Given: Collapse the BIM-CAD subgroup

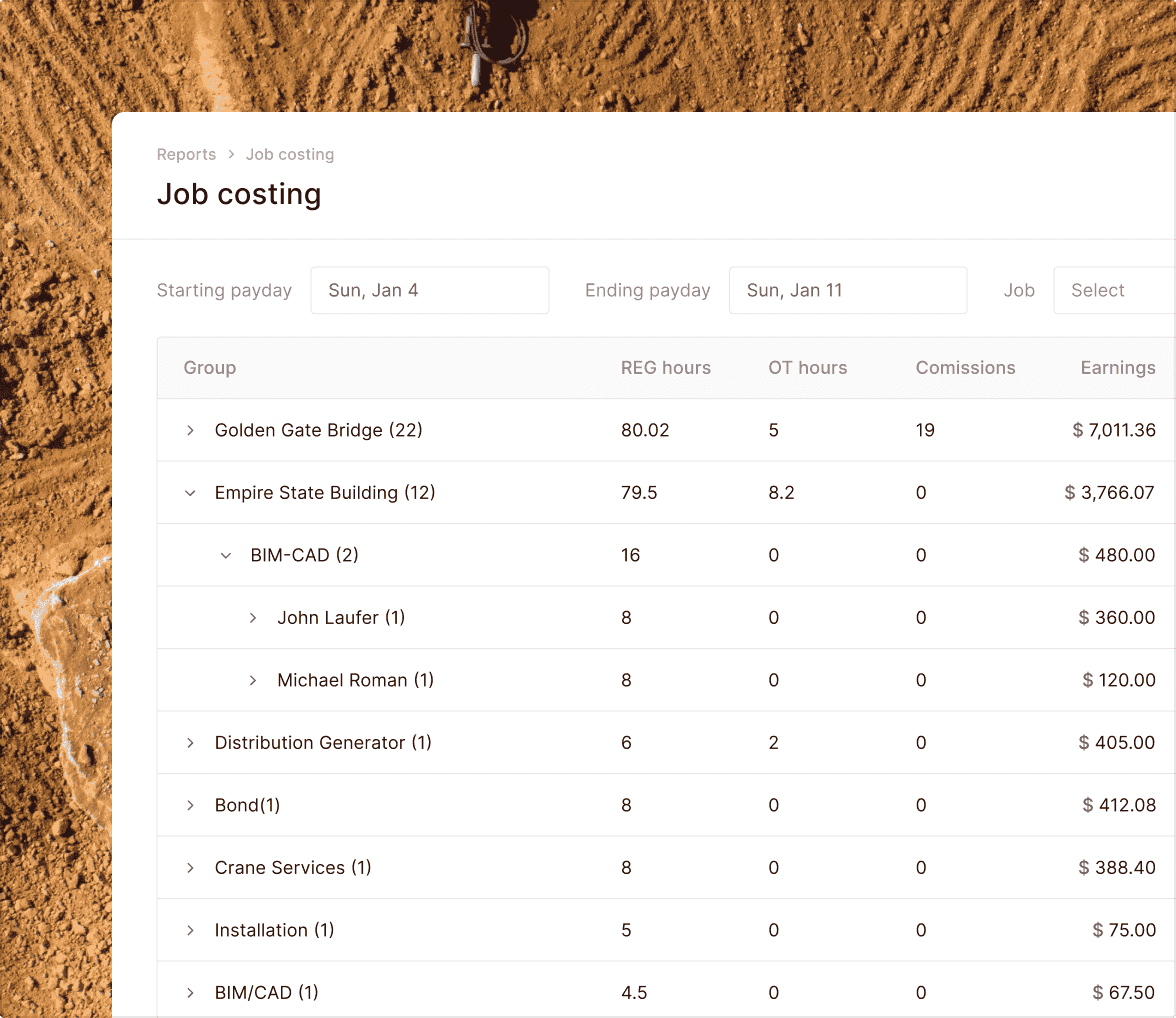Looking at the screenshot, I should [226, 555].
